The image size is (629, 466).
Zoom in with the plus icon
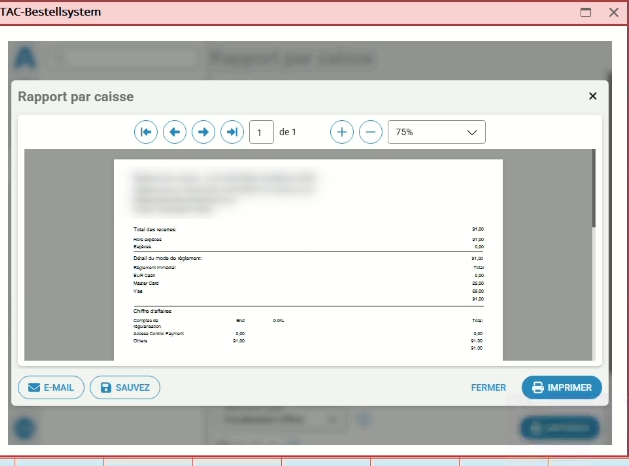[x=342, y=132]
